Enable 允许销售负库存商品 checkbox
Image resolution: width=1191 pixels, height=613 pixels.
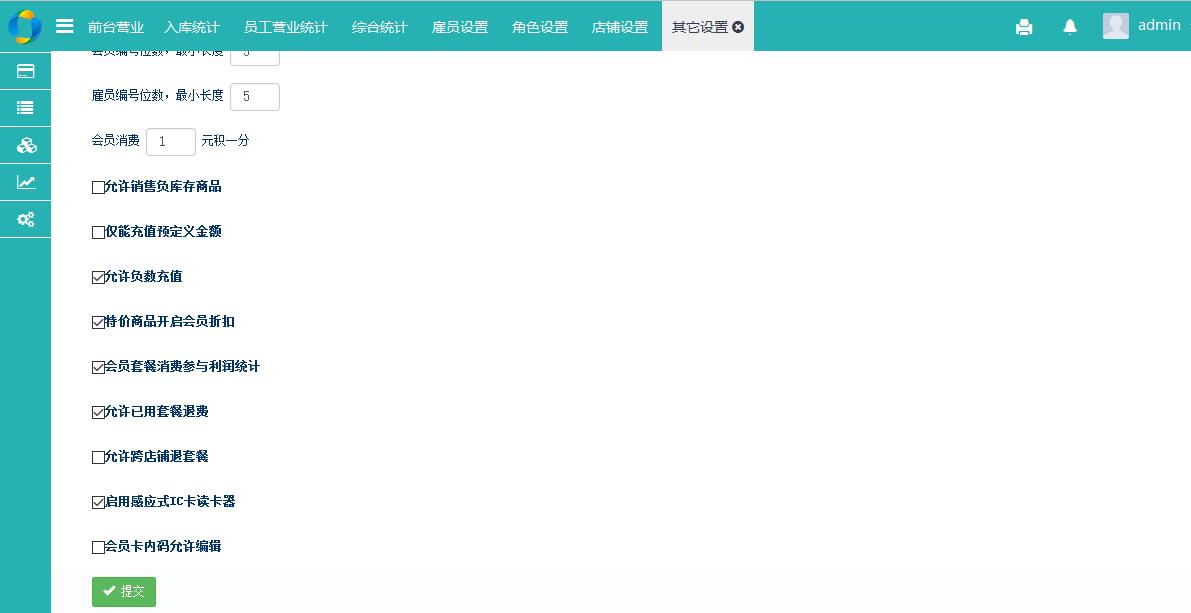(98, 187)
